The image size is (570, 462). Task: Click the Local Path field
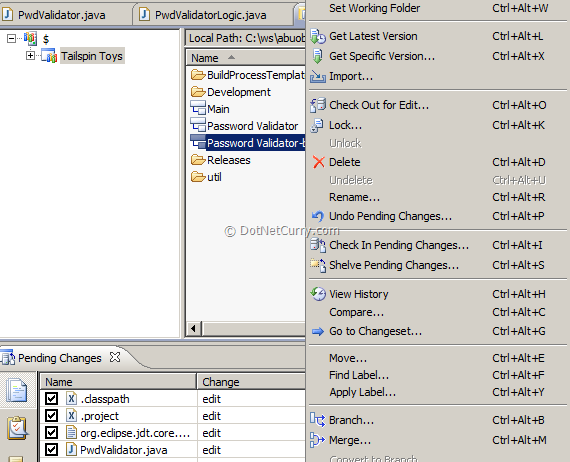click(246, 38)
